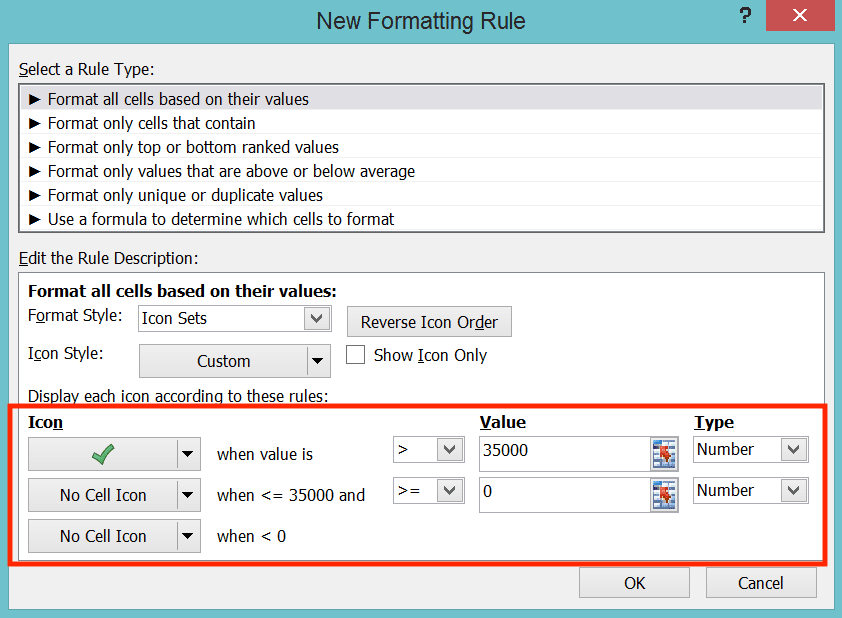Select rule type Format only cells that contain
The width and height of the screenshot is (842, 618).
[151, 123]
